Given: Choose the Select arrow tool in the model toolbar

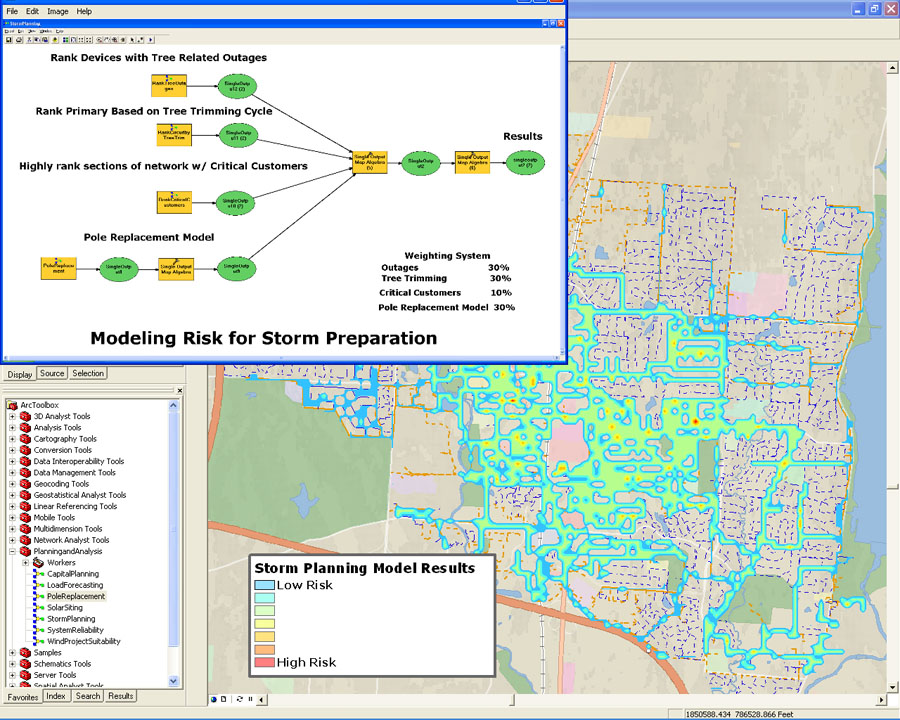Looking at the screenshot, I should pyautogui.click(x=132, y=40).
